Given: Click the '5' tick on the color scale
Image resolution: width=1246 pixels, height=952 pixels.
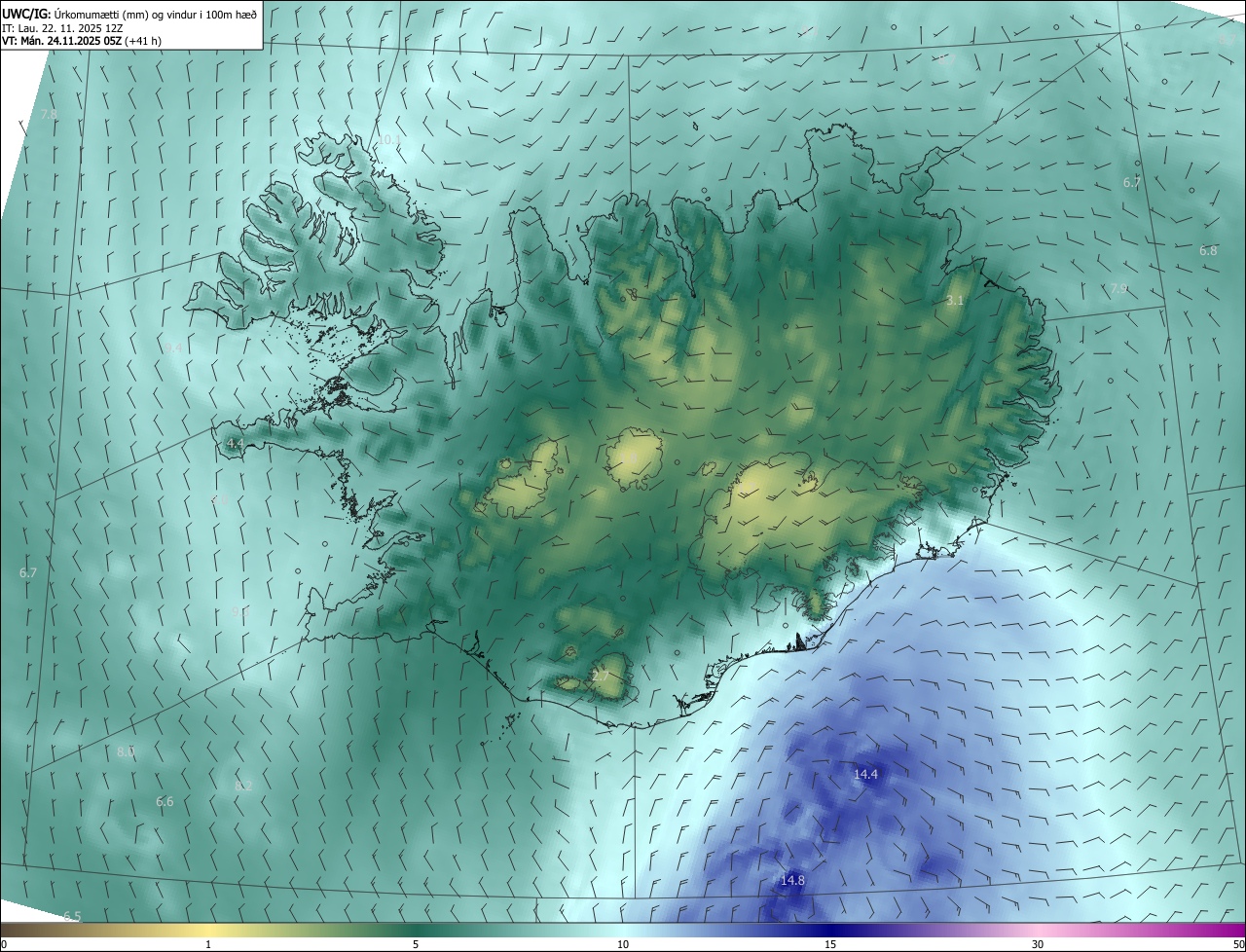Looking at the screenshot, I should click(416, 945).
